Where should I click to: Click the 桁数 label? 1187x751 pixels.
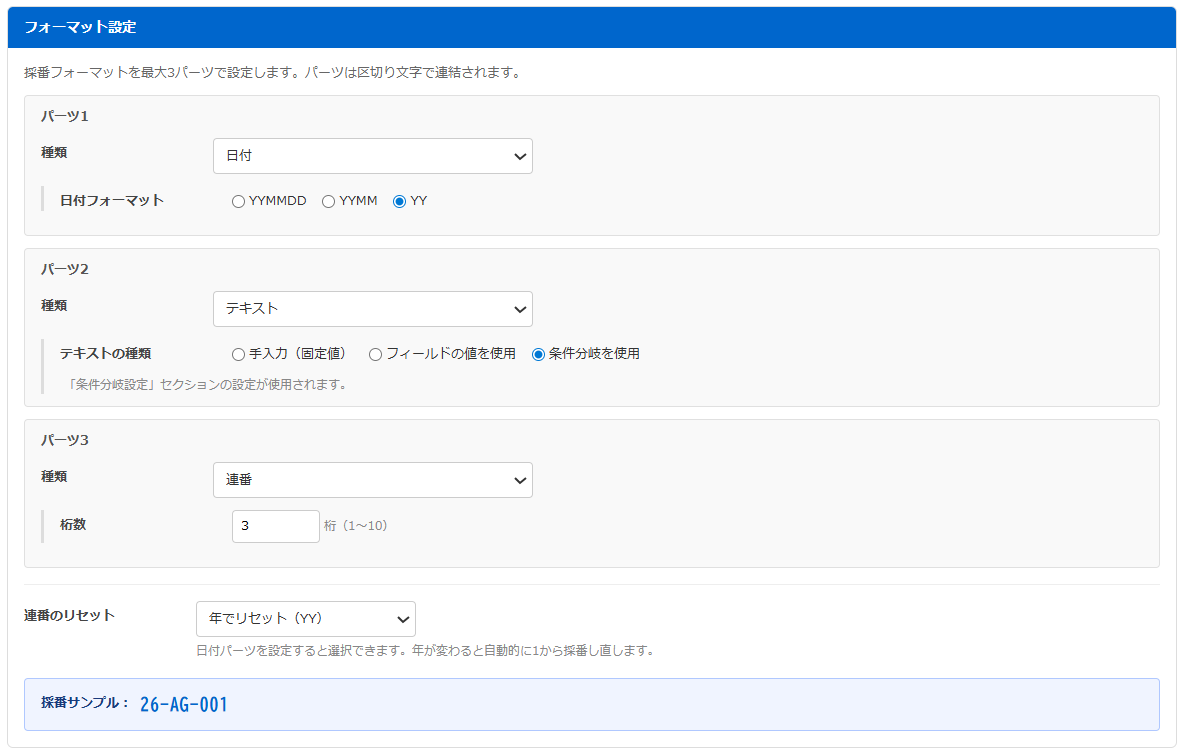click(73, 525)
